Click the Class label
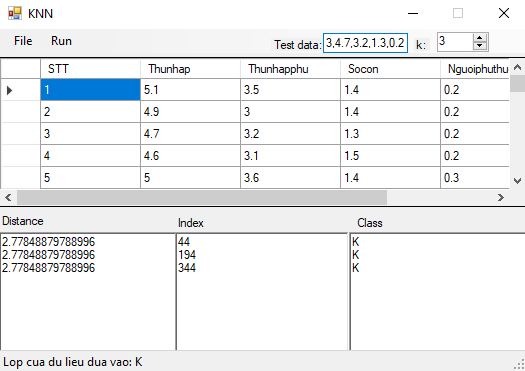 (x=370, y=223)
